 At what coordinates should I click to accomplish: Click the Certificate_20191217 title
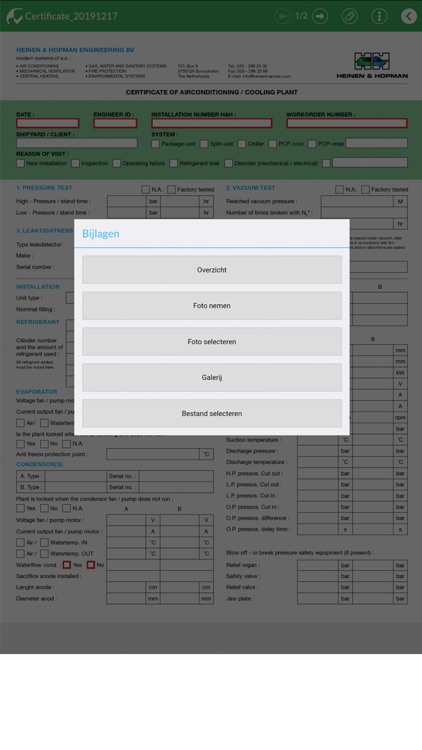click(71, 16)
